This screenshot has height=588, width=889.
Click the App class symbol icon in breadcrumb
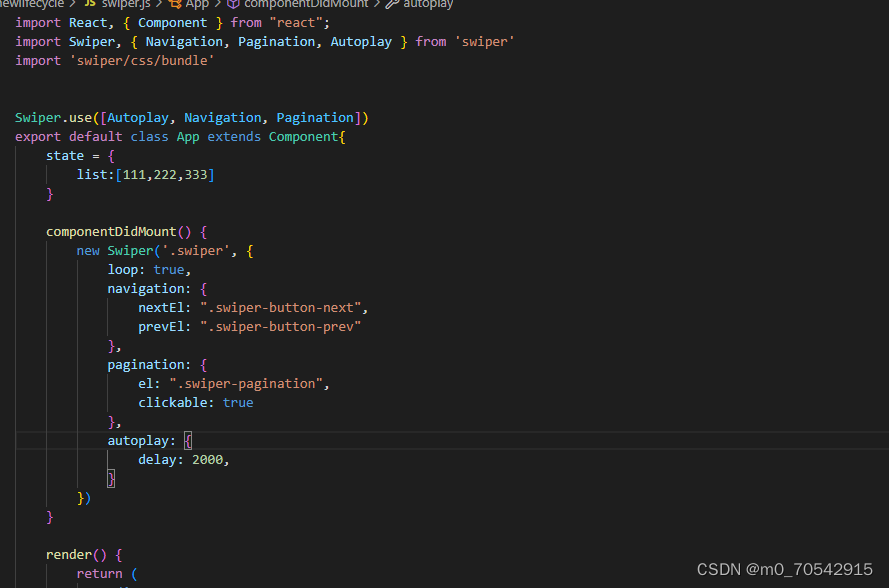pyautogui.click(x=177, y=5)
